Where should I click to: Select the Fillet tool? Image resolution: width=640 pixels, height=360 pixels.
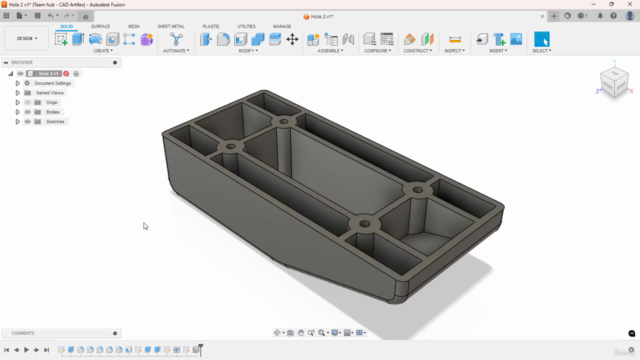tap(223, 39)
